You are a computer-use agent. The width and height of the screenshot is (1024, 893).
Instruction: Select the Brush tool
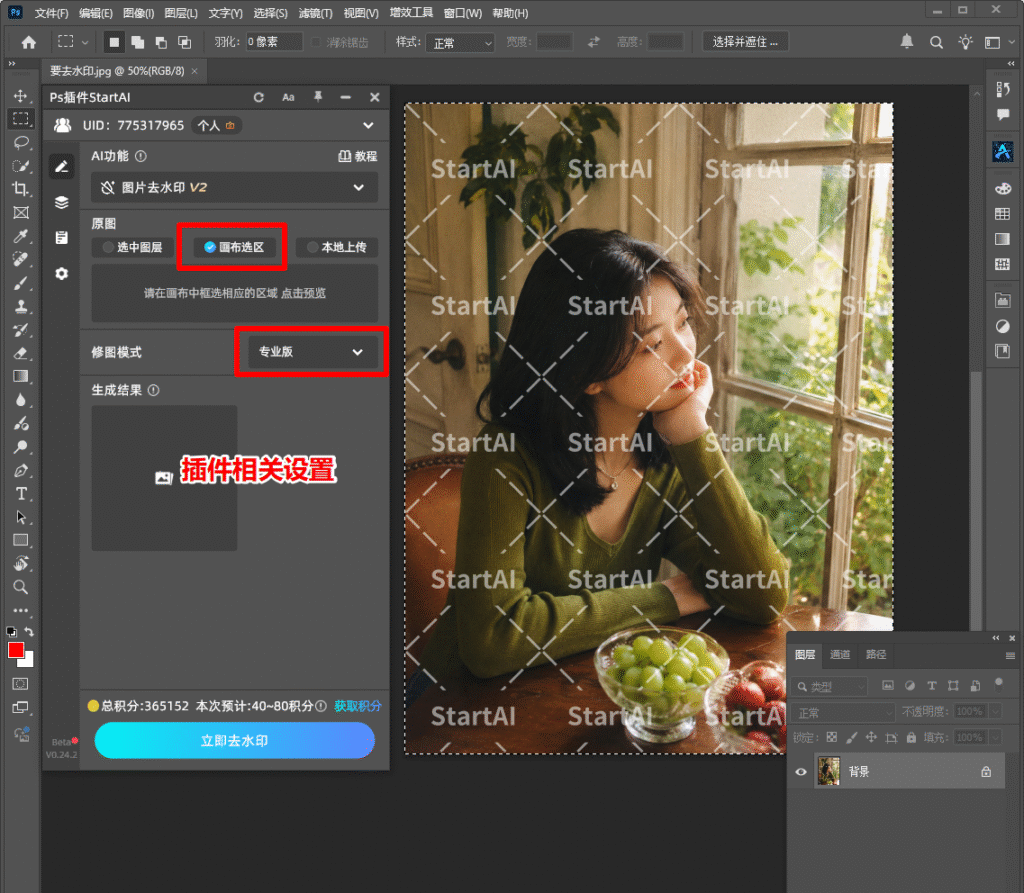coord(20,283)
